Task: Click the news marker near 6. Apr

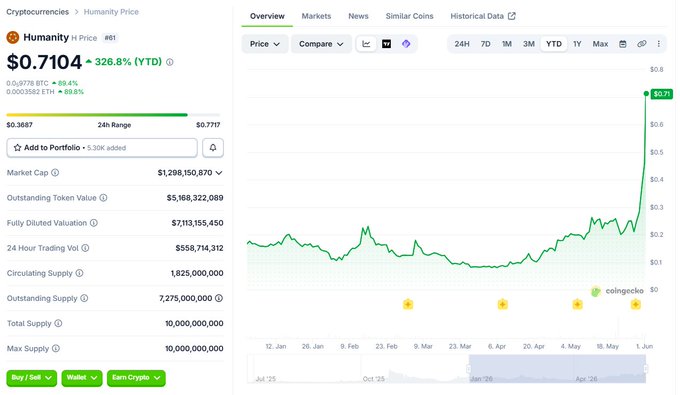Action: click(502, 304)
